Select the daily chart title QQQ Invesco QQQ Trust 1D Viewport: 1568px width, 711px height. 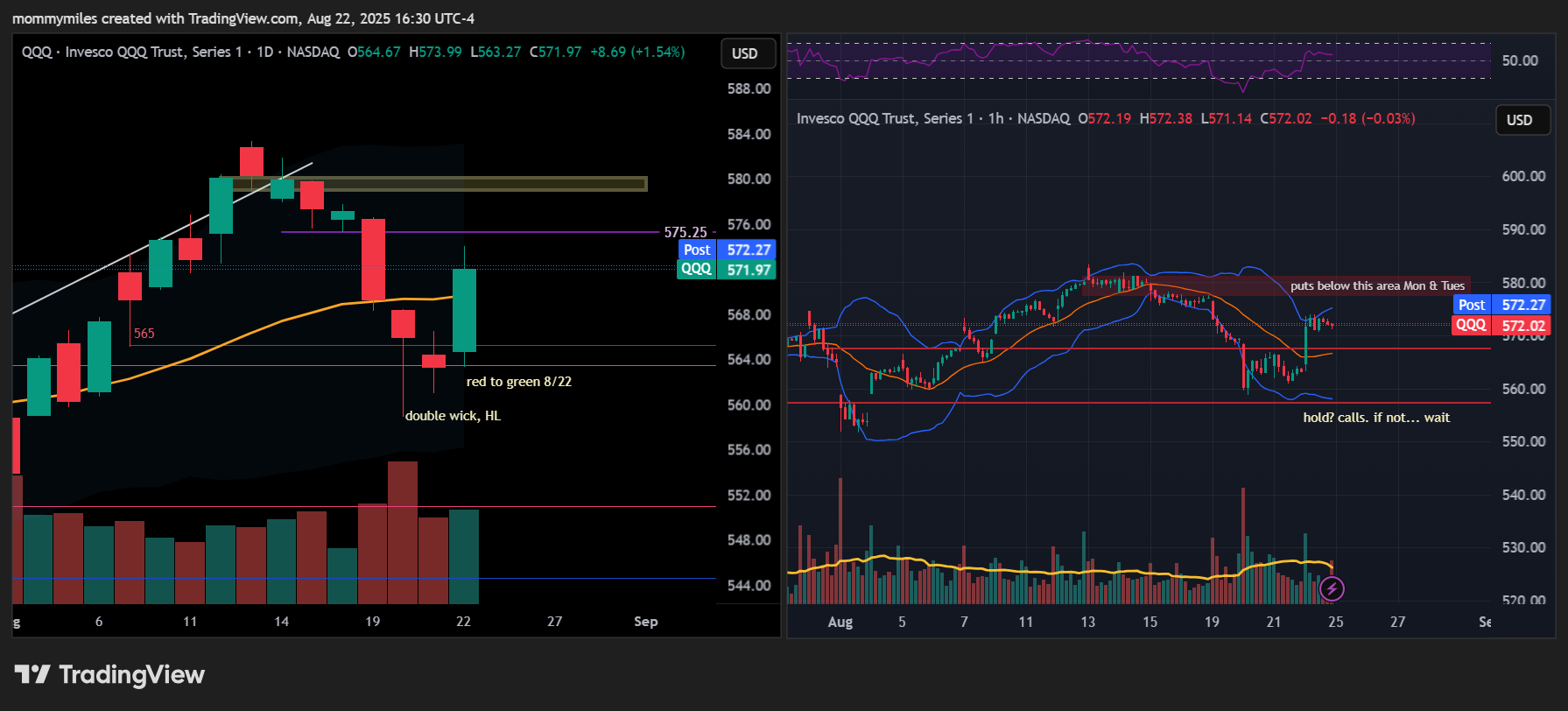pos(180,52)
